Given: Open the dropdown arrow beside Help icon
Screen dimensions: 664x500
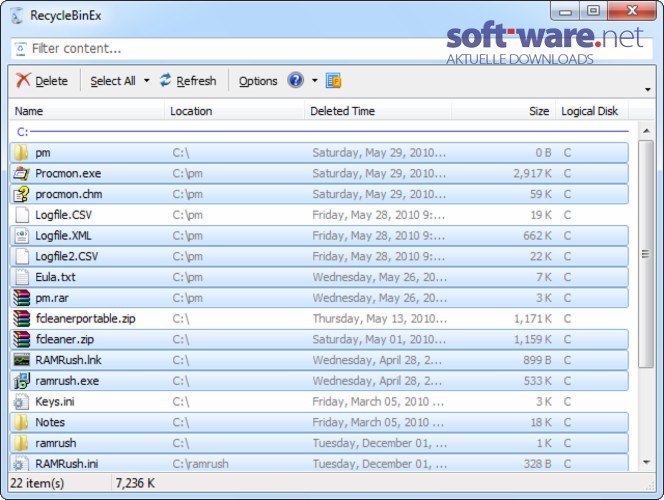Looking at the screenshot, I should [x=315, y=80].
